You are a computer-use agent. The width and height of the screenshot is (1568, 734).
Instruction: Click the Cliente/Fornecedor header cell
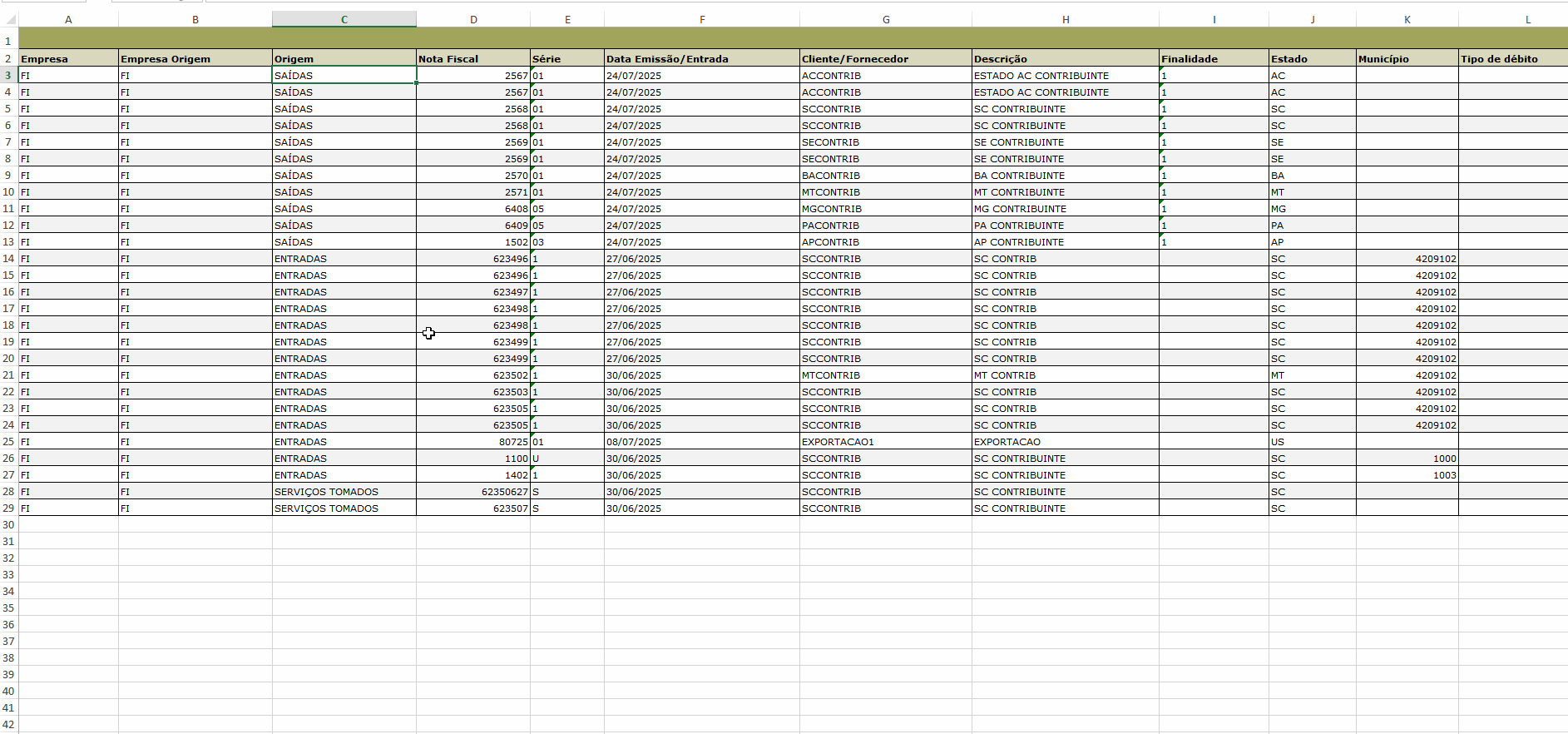(886, 59)
